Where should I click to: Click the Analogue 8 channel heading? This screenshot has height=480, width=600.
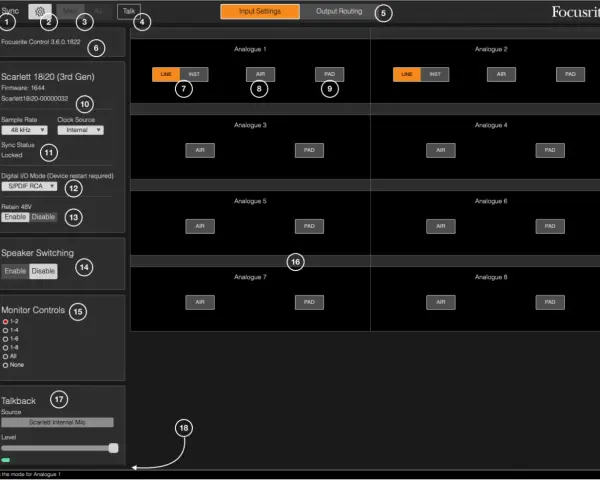491,277
